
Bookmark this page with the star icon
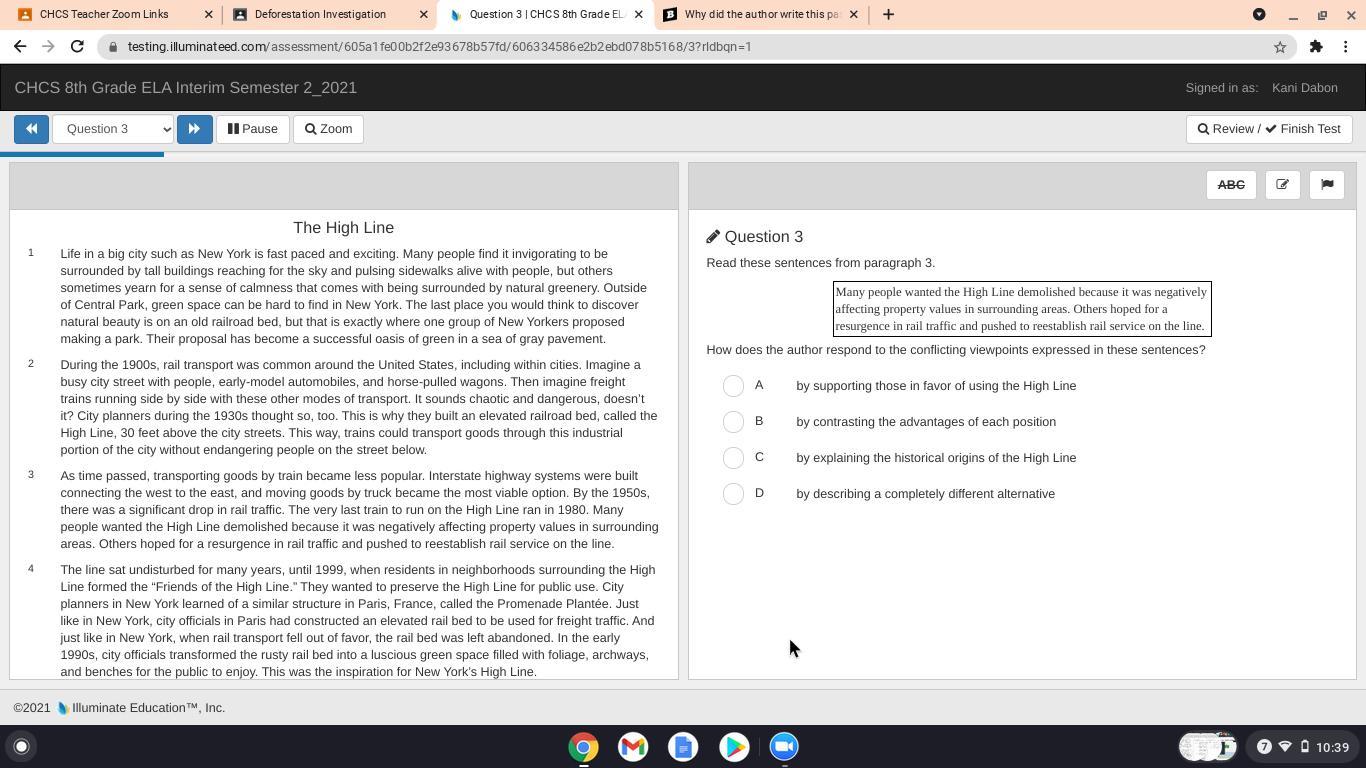click(1279, 47)
